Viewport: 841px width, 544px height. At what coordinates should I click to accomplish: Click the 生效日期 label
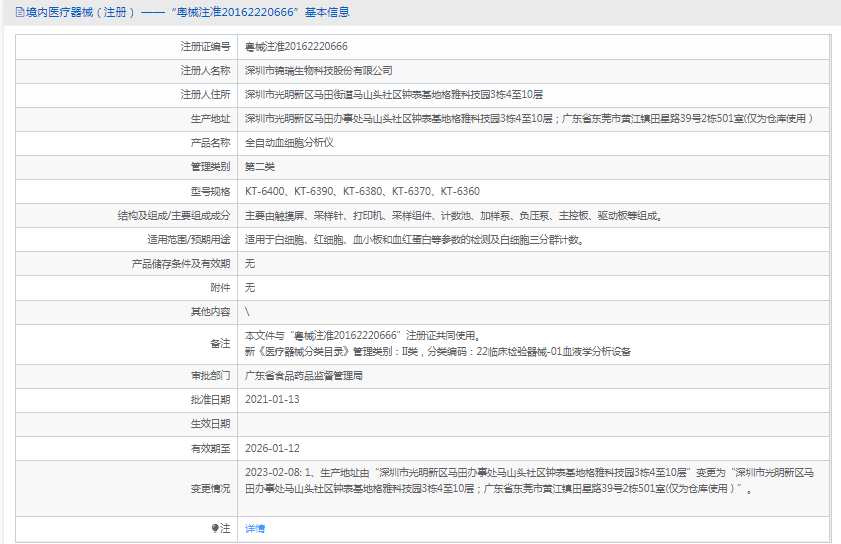coord(210,424)
